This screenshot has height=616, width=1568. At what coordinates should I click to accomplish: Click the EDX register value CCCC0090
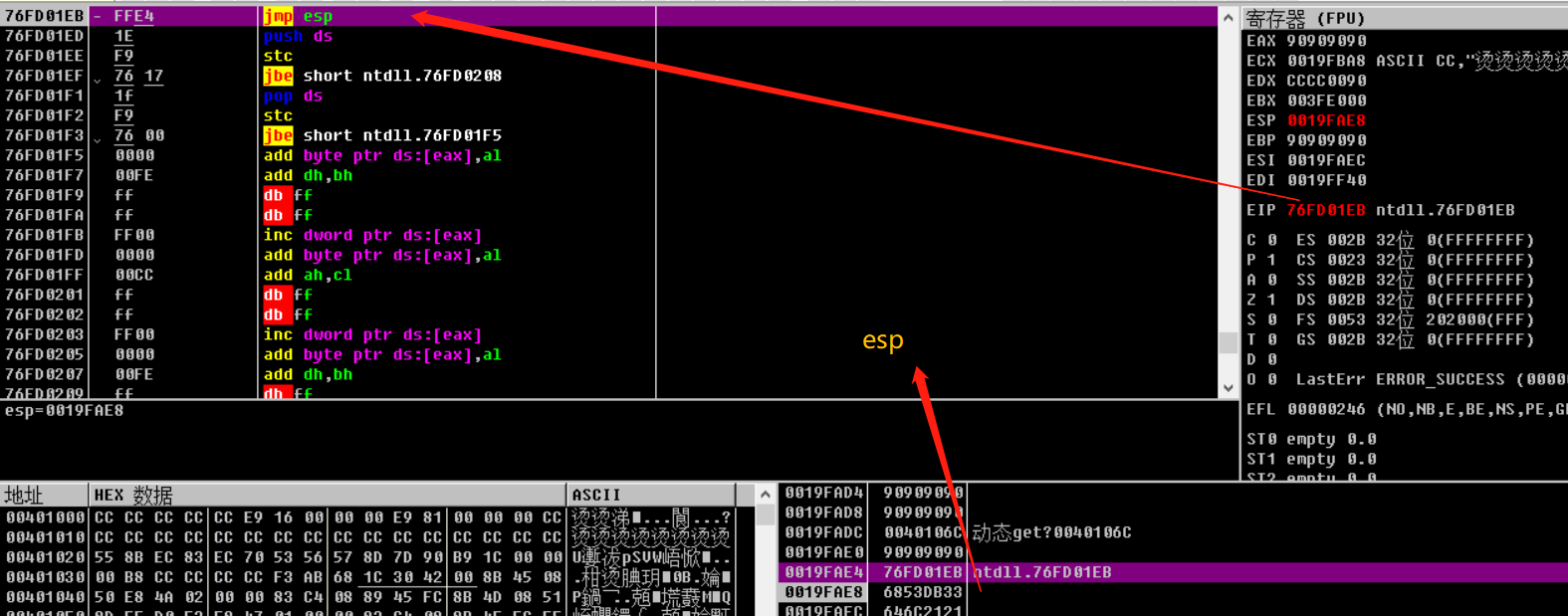1326,81
